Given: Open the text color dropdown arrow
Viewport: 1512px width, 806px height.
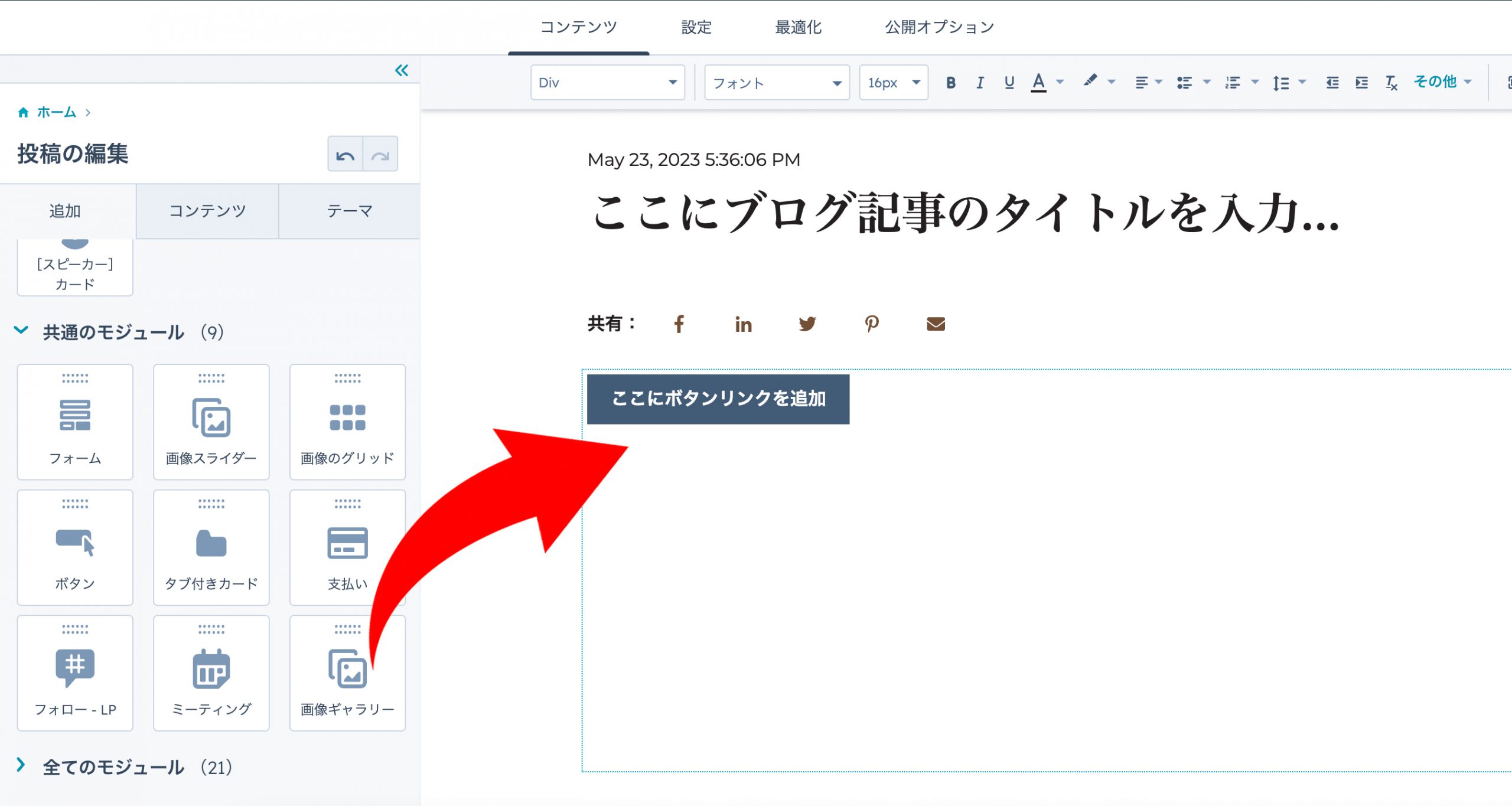Looking at the screenshot, I should click(x=1060, y=82).
